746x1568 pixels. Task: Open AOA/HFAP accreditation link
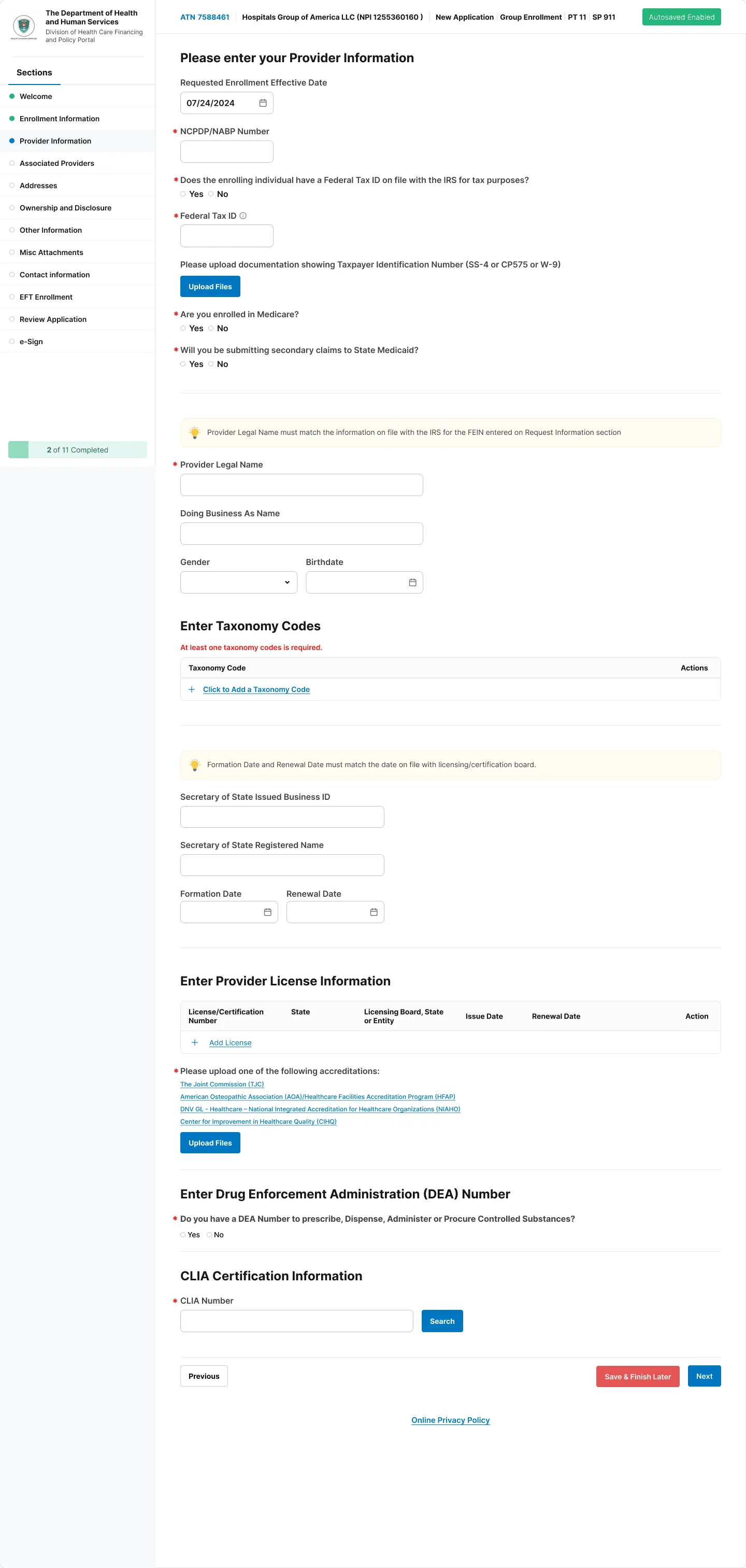[x=318, y=1096]
